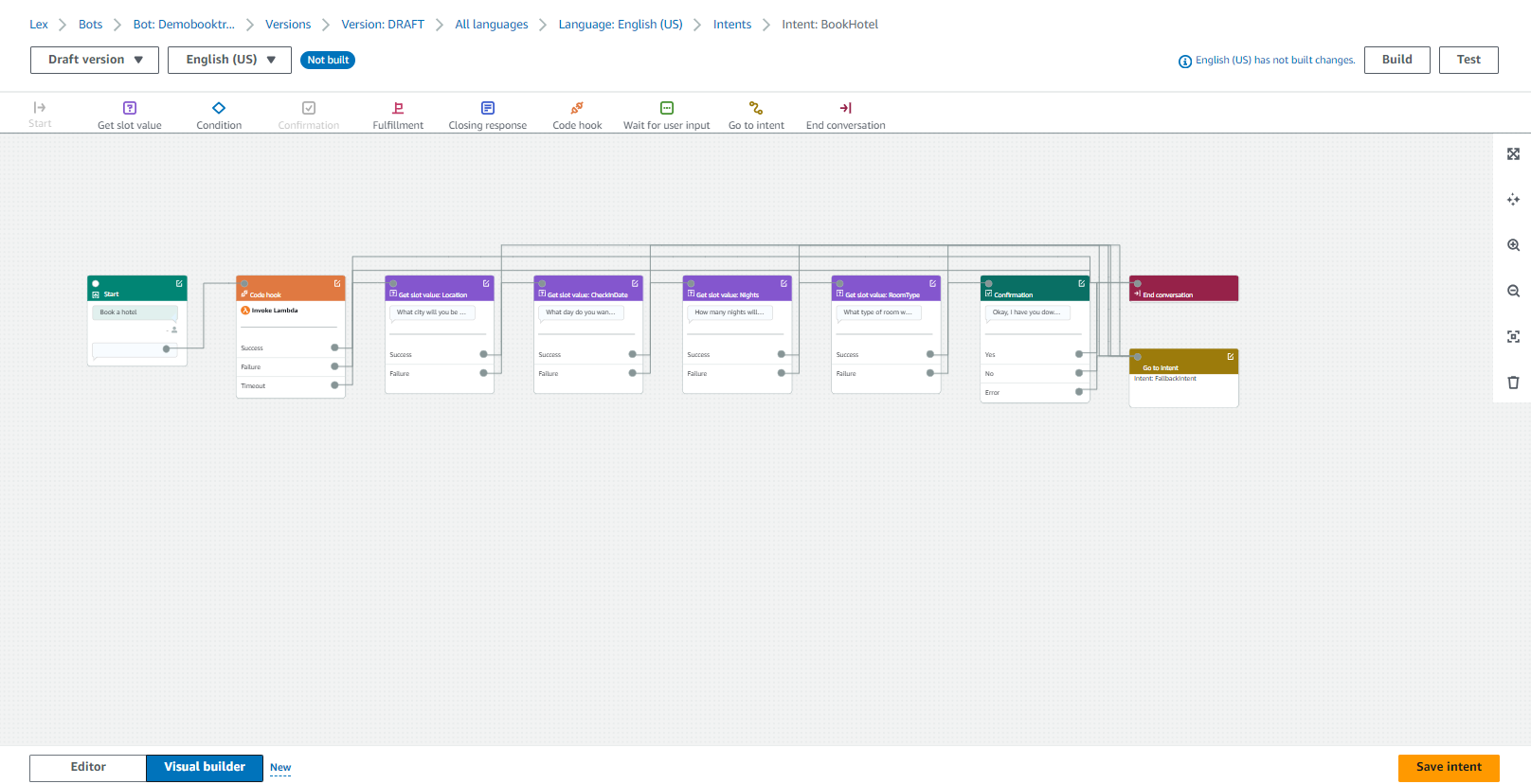
Task: Click the Intent: FallbackIntent text
Action: 1165,379
